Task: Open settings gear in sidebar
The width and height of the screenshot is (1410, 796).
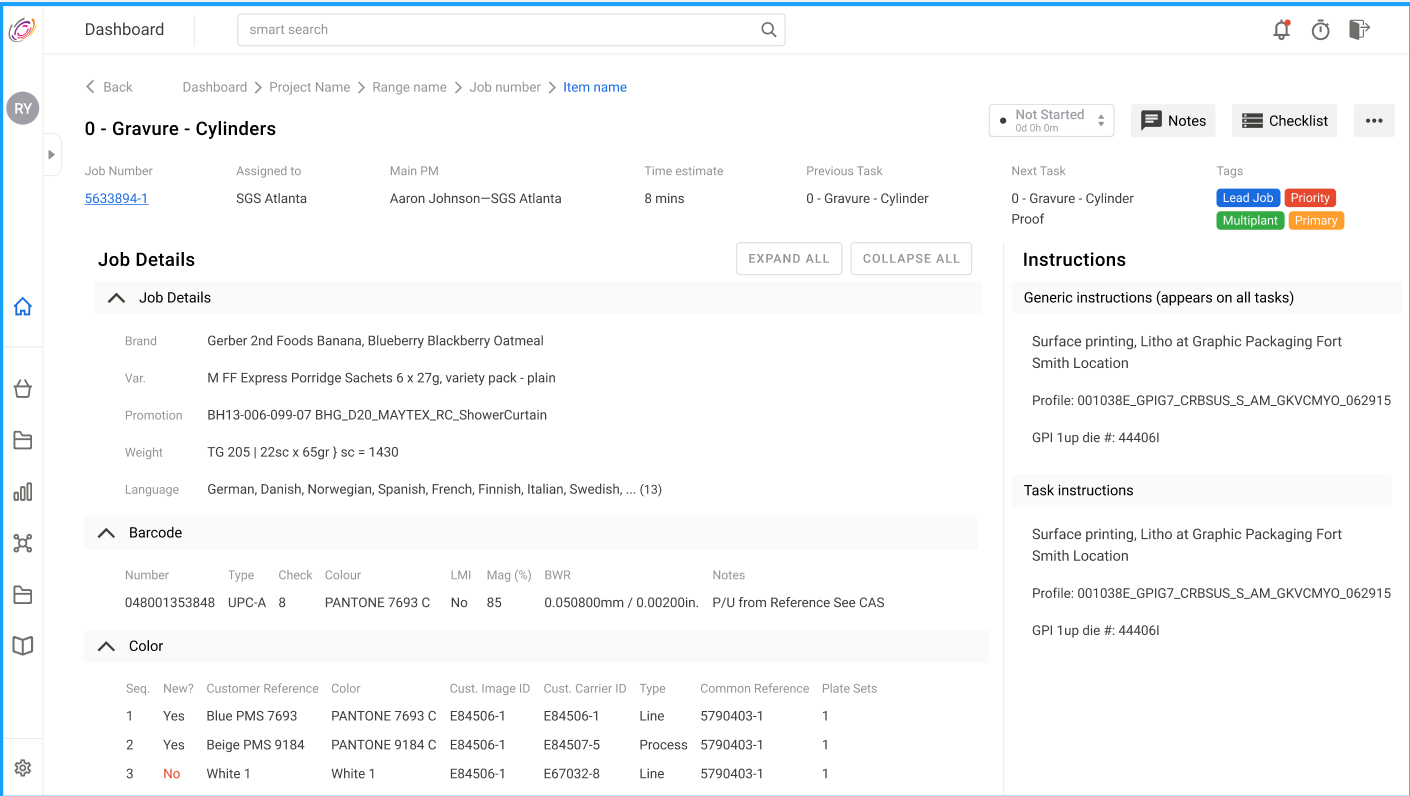Action: (23, 768)
